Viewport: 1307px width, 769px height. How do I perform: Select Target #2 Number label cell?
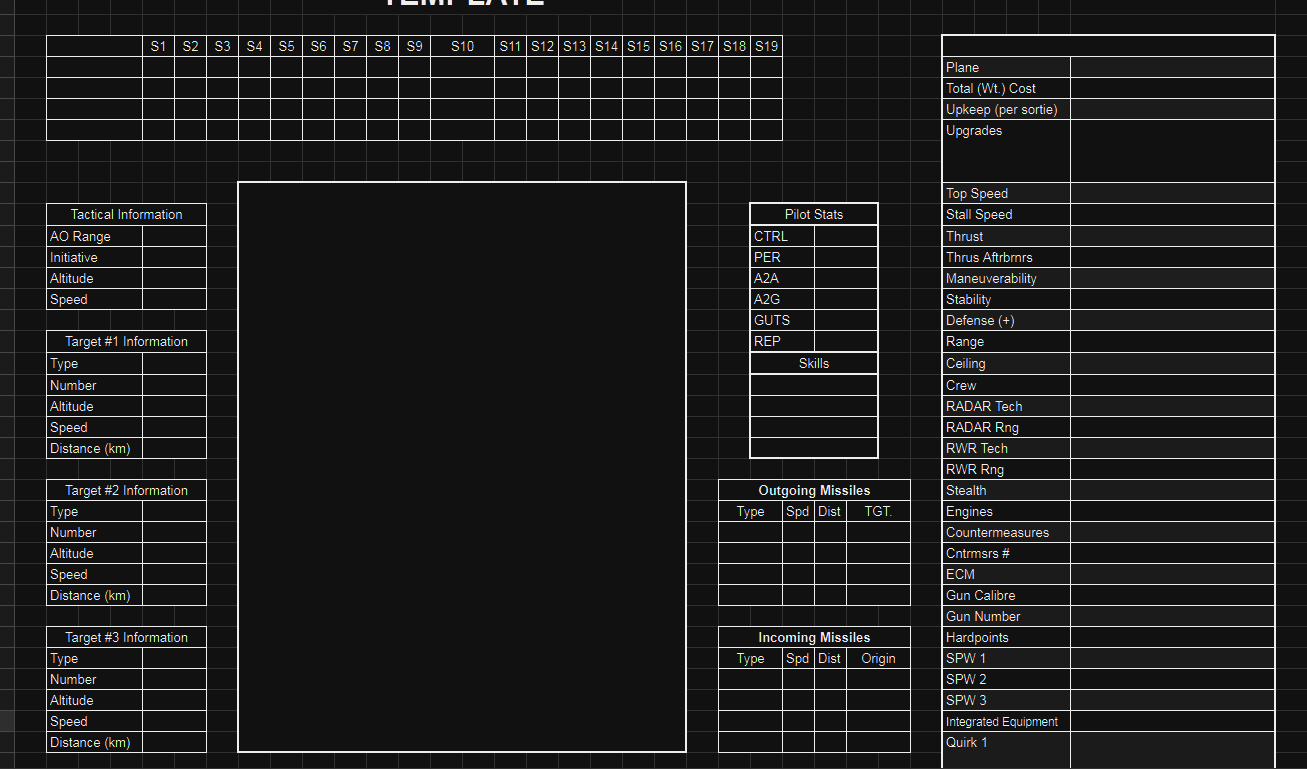coord(95,532)
